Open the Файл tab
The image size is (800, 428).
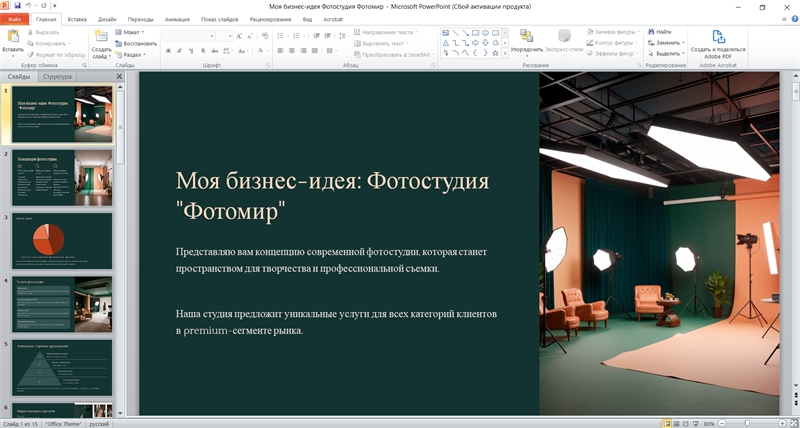[x=14, y=19]
